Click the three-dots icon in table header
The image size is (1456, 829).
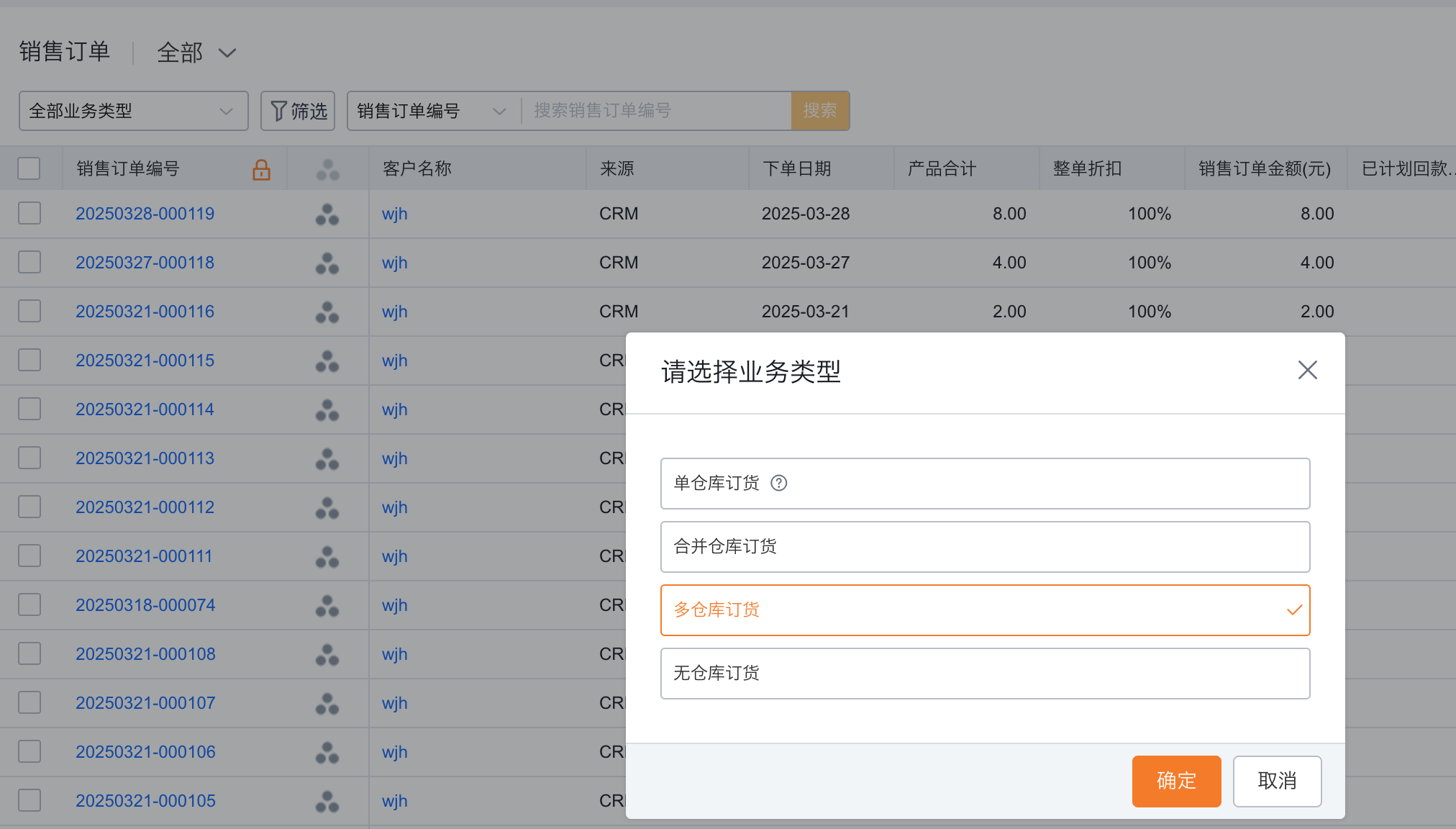point(327,170)
